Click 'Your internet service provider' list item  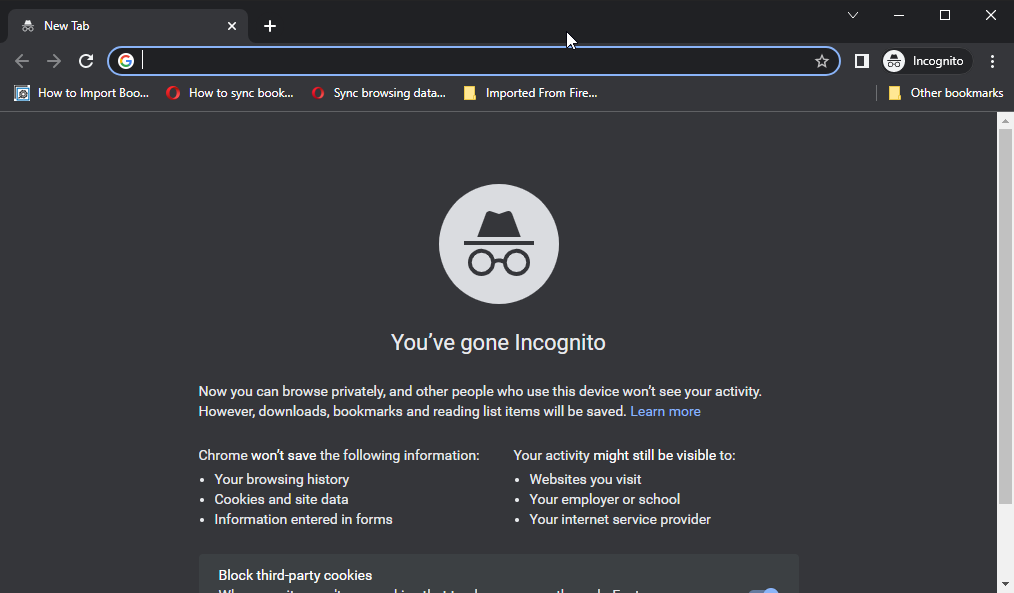point(620,519)
